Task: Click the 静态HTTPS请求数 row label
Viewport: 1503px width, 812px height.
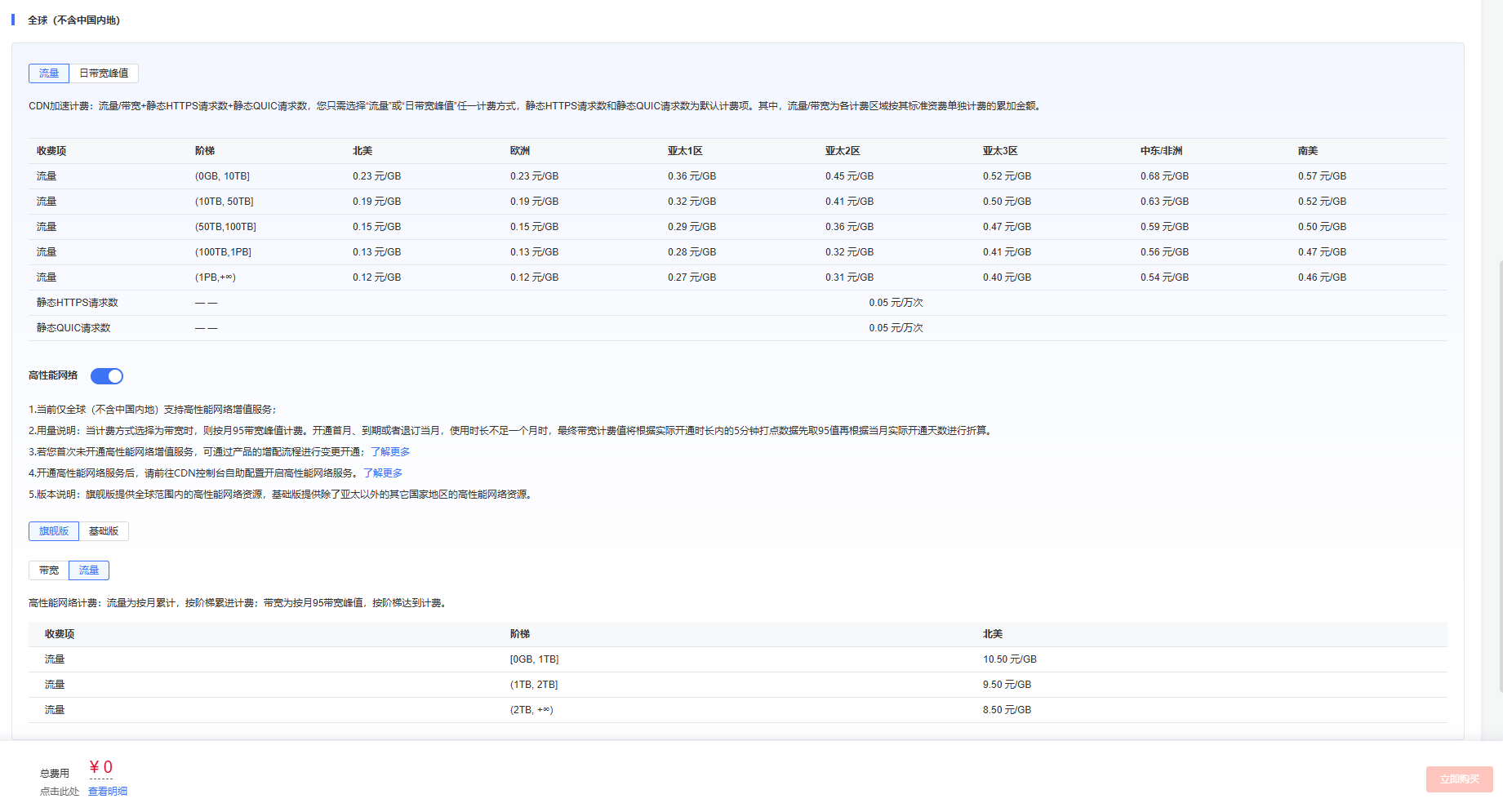Action: click(78, 303)
